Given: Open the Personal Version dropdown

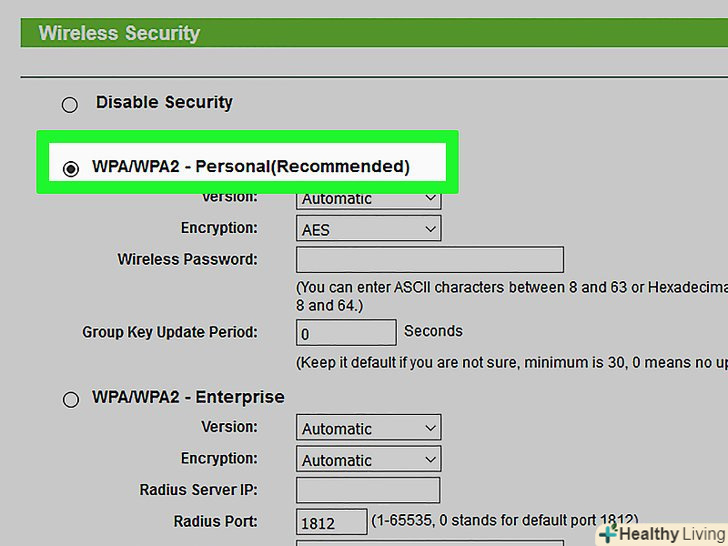Looking at the screenshot, I should point(368,199).
